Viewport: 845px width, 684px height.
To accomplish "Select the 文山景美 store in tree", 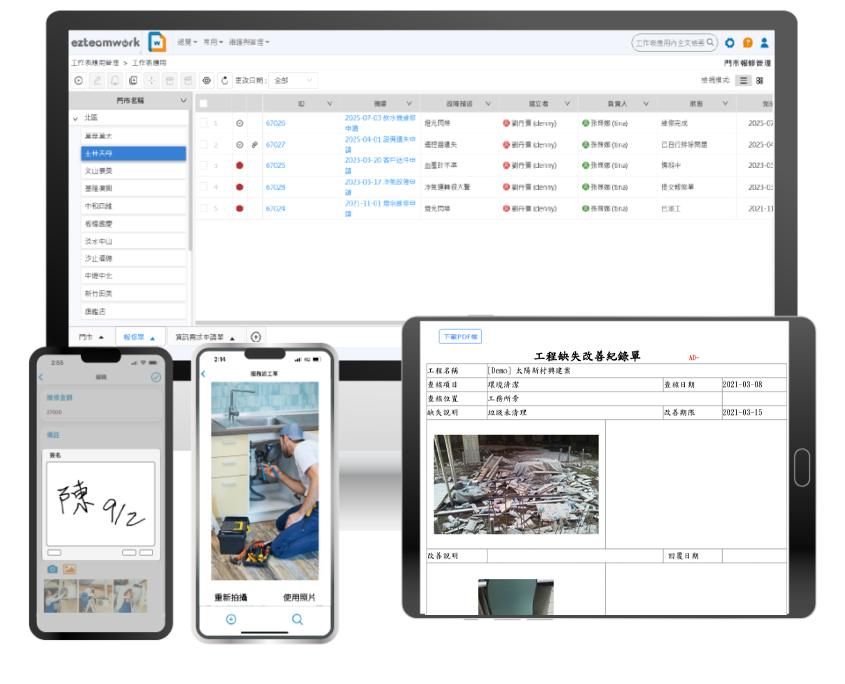I will click(133, 171).
